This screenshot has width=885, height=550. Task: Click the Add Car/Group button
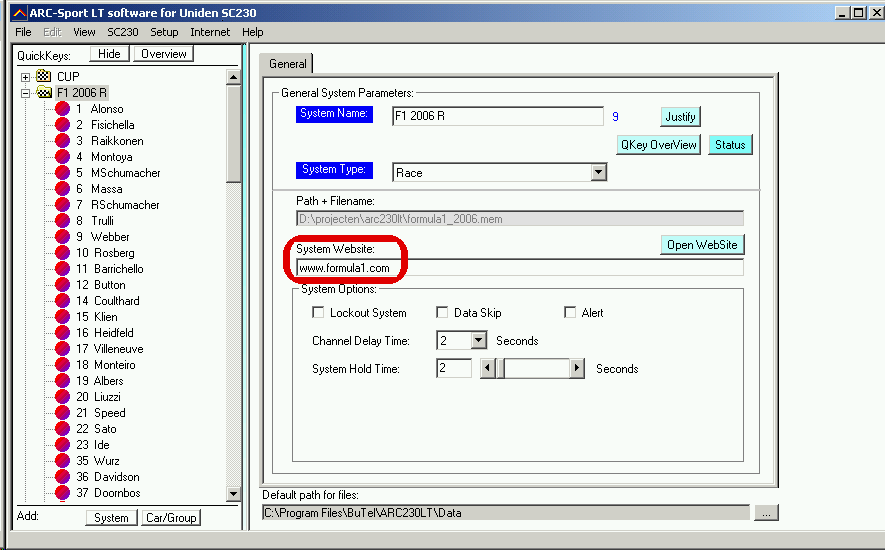[171, 518]
